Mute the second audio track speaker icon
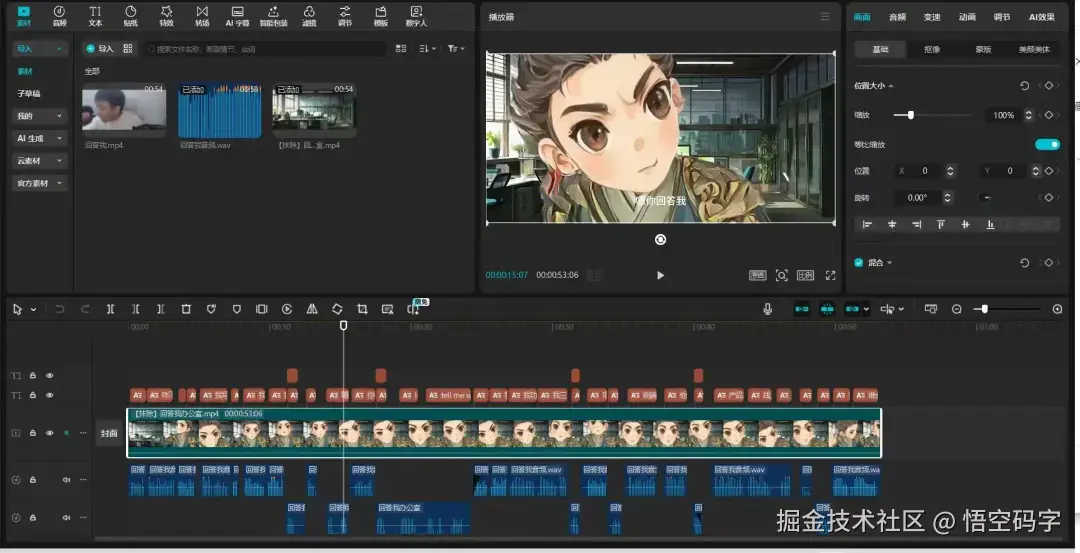Screen dimensions: 1080x553 [x=66, y=518]
